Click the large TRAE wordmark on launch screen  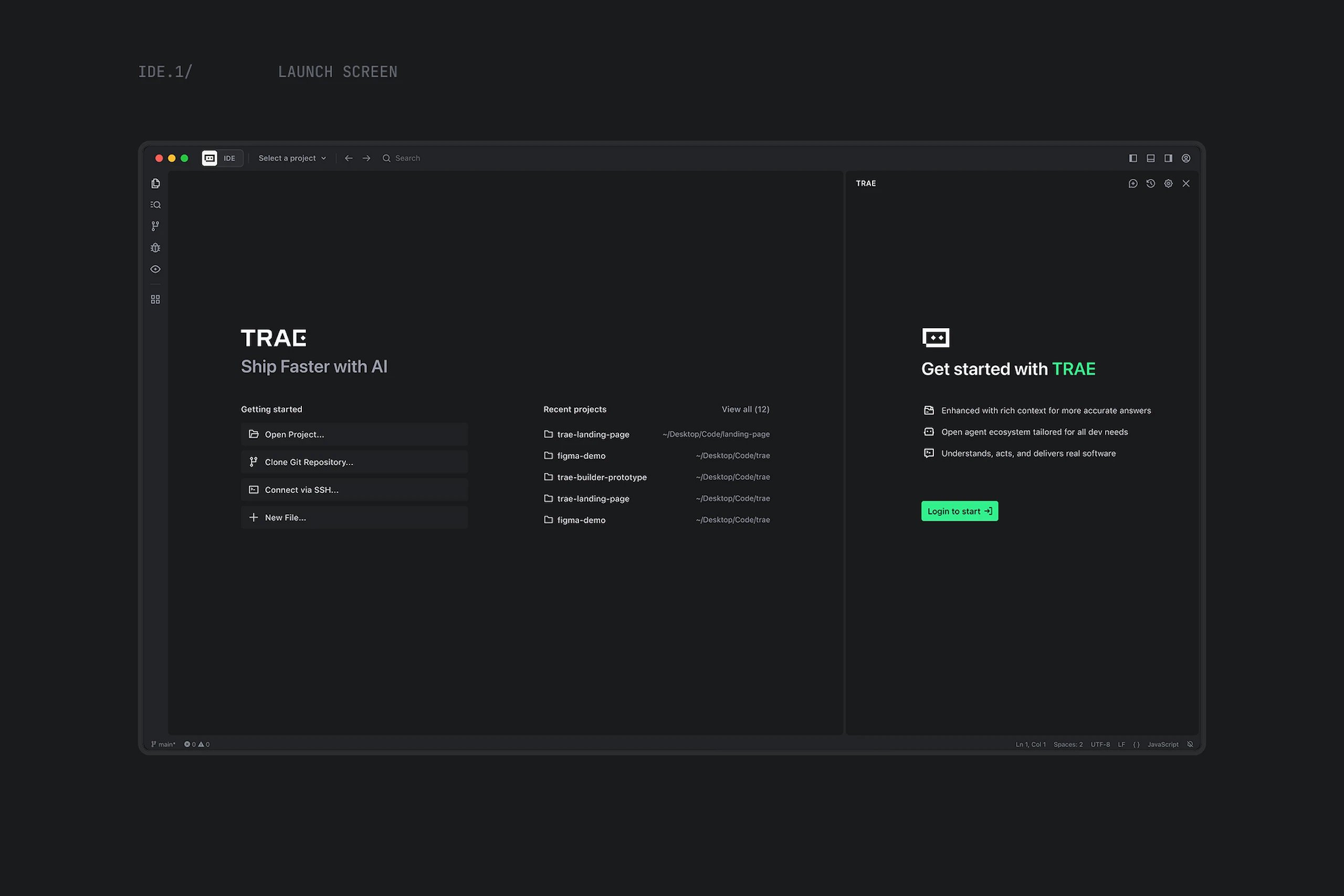[274, 338]
